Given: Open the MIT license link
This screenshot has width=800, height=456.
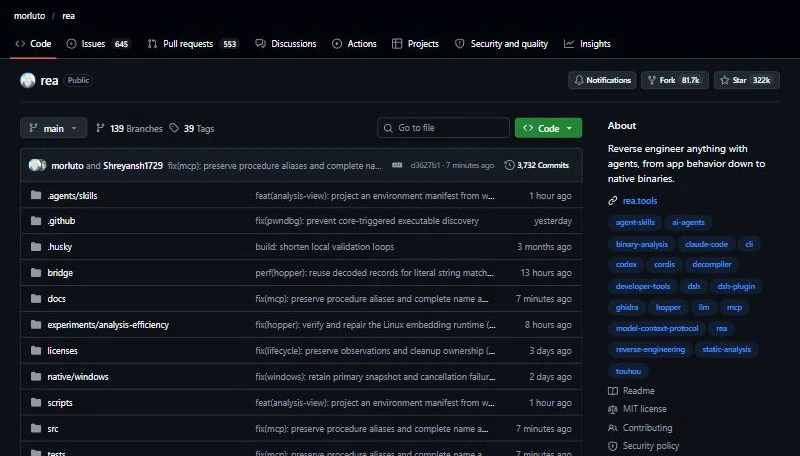Looking at the screenshot, I should tap(637, 409).
